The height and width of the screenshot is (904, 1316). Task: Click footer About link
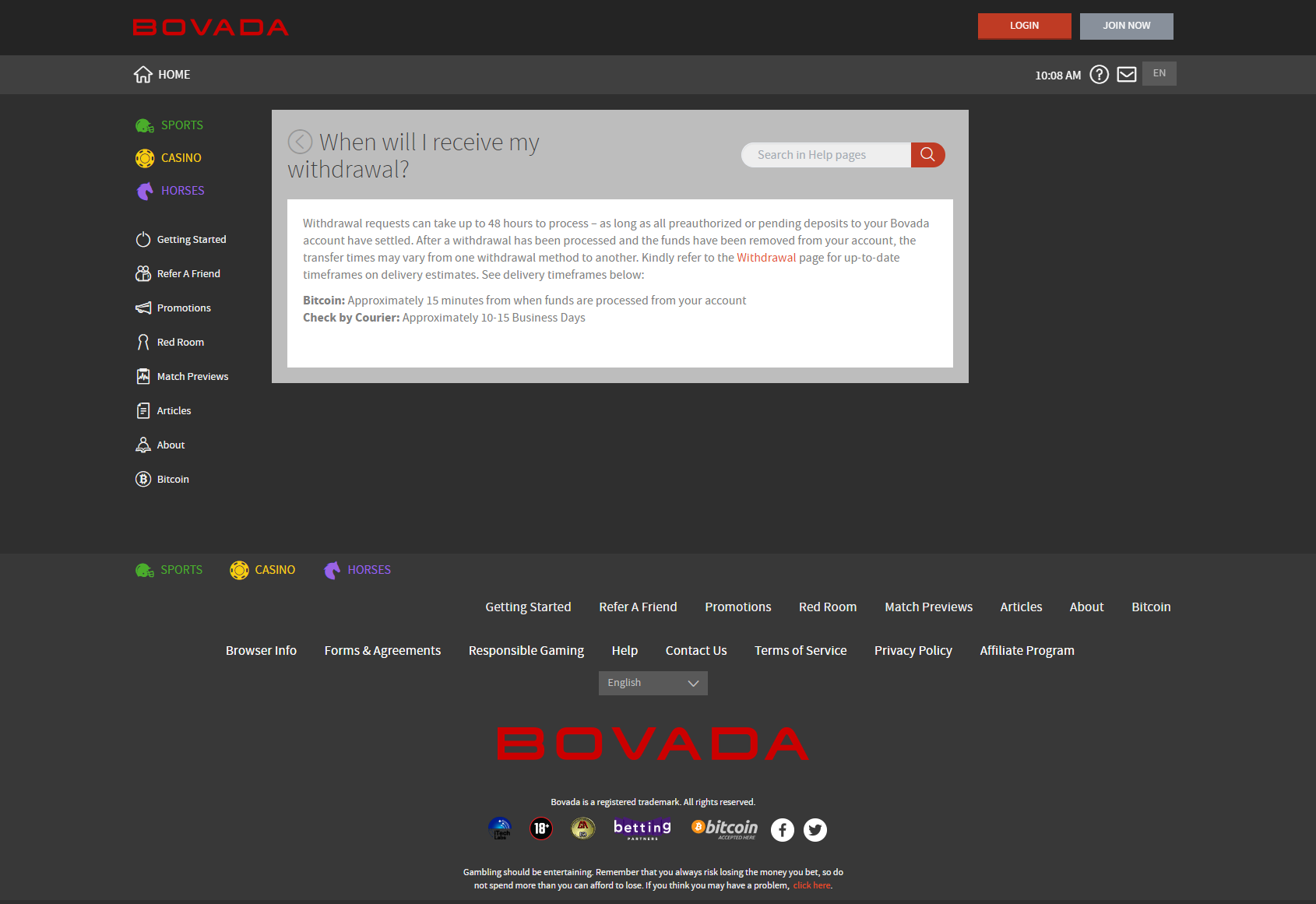(1087, 607)
